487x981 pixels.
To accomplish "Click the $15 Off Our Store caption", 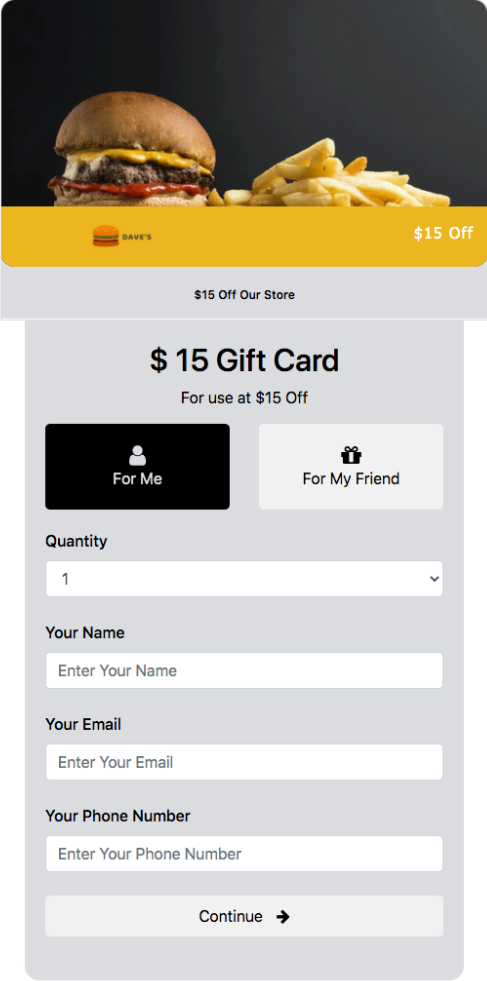I will click(244, 295).
